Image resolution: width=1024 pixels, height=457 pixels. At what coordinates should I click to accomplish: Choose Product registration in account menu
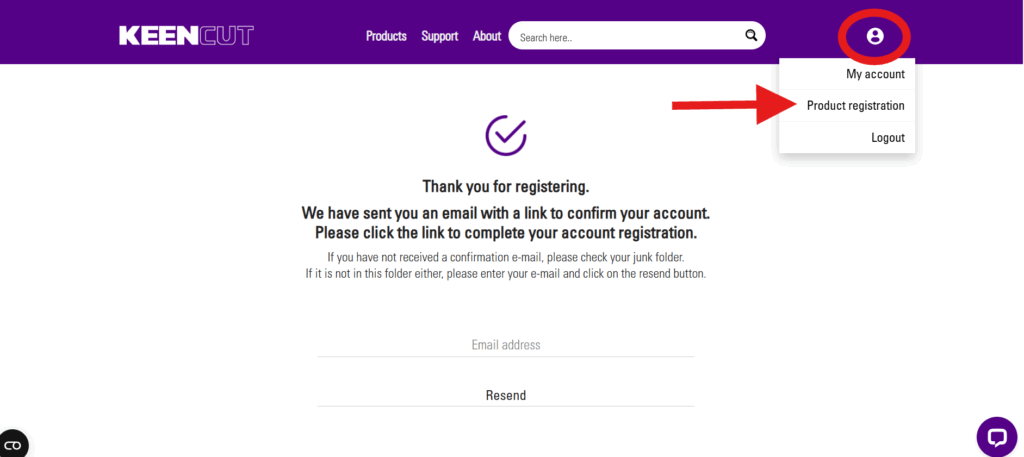coord(855,106)
